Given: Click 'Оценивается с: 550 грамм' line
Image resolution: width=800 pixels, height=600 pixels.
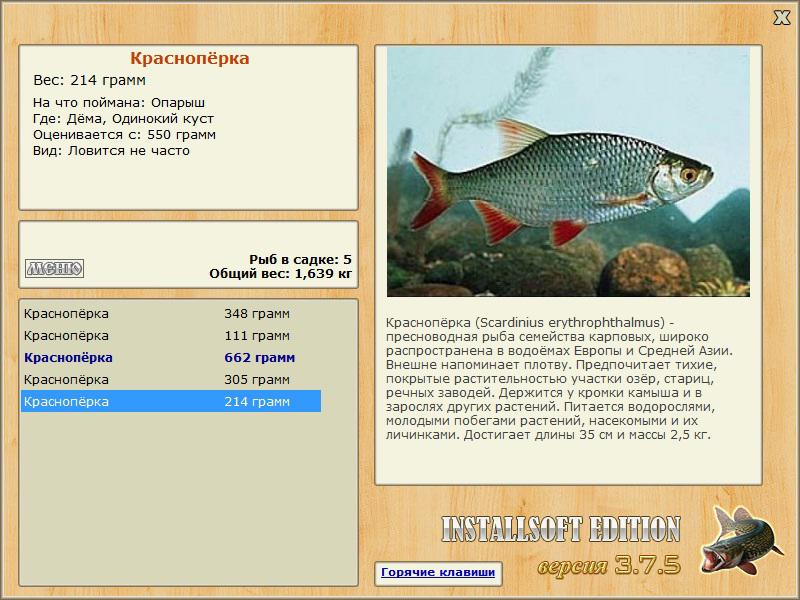Looking at the screenshot, I should tap(124, 135).
